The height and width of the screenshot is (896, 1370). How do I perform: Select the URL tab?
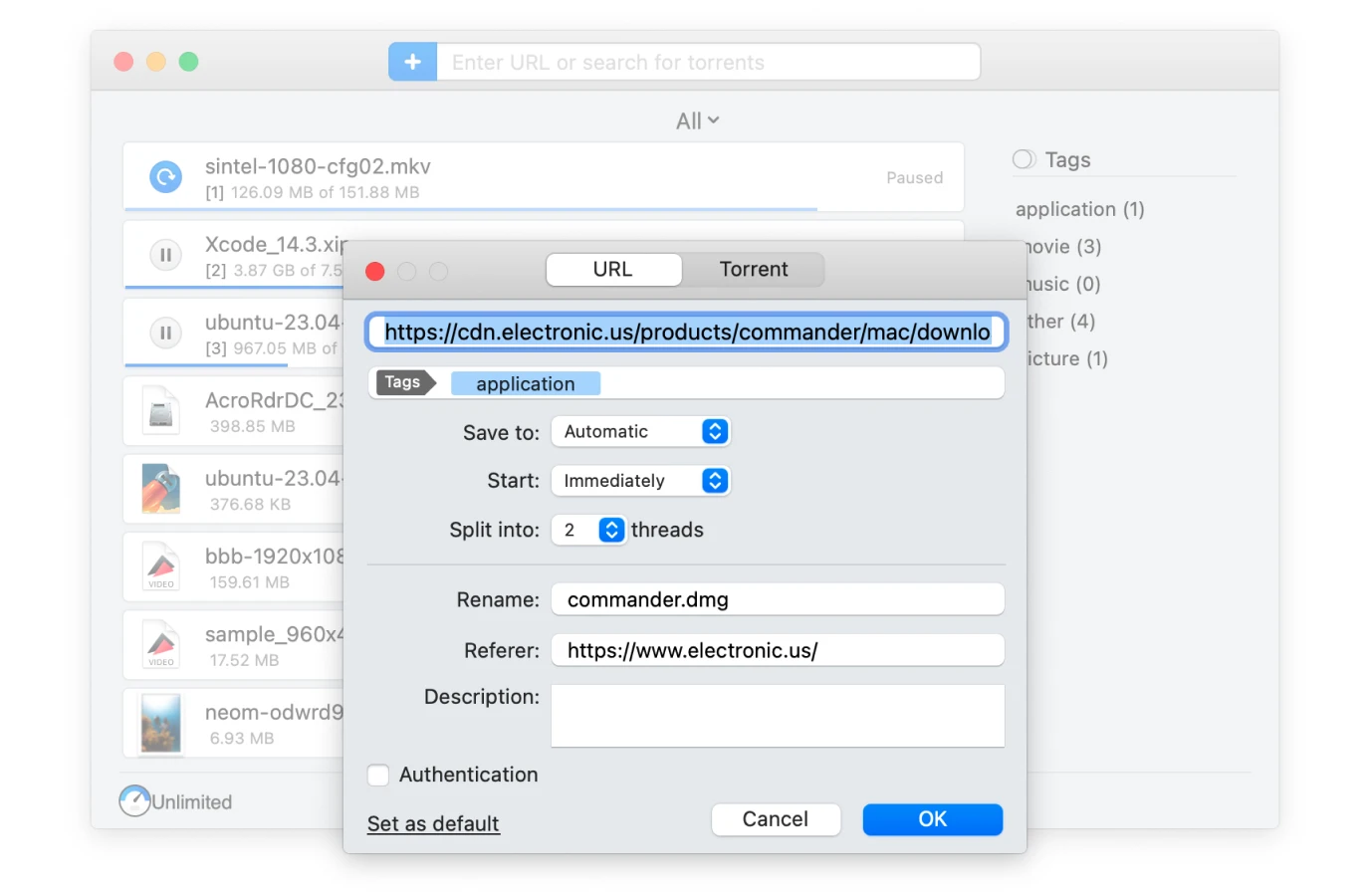point(613,270)
